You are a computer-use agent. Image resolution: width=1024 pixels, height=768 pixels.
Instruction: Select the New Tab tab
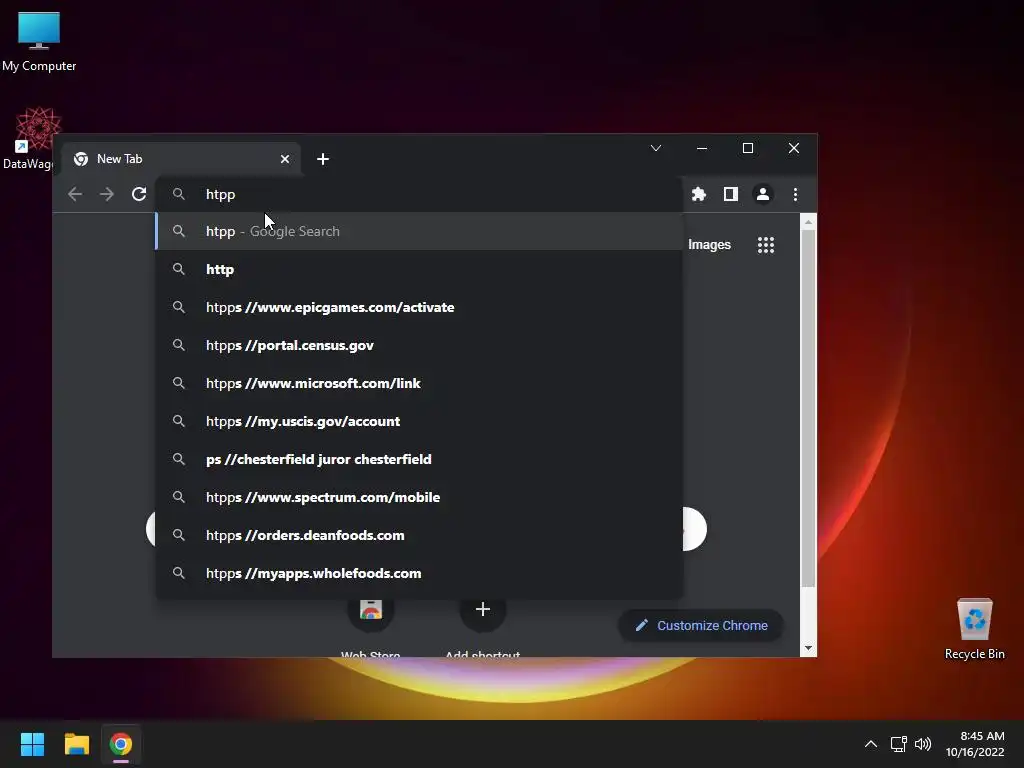tap(181, 159)
